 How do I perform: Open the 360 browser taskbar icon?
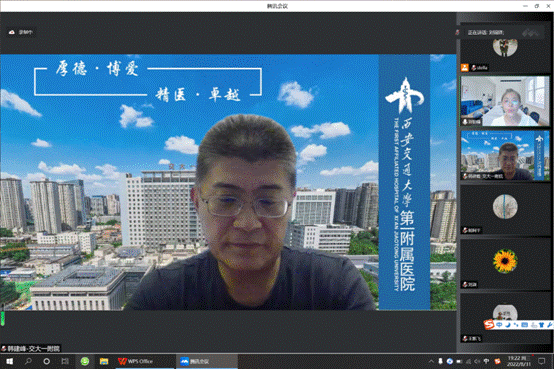tap(85, 361)
